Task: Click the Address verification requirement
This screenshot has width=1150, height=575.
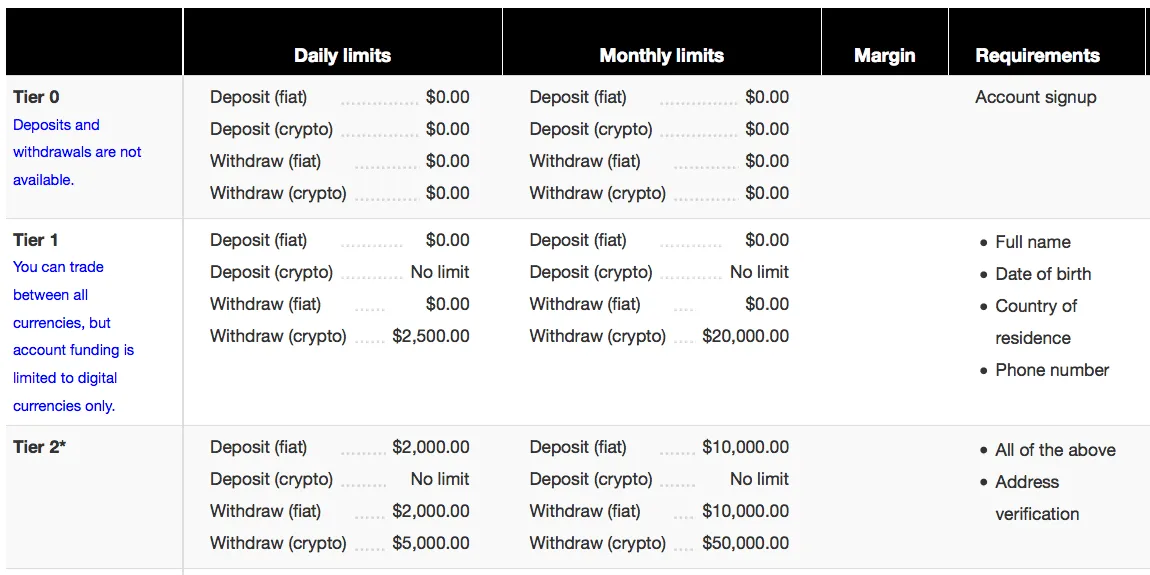Action: click(x=1037, y=498)
